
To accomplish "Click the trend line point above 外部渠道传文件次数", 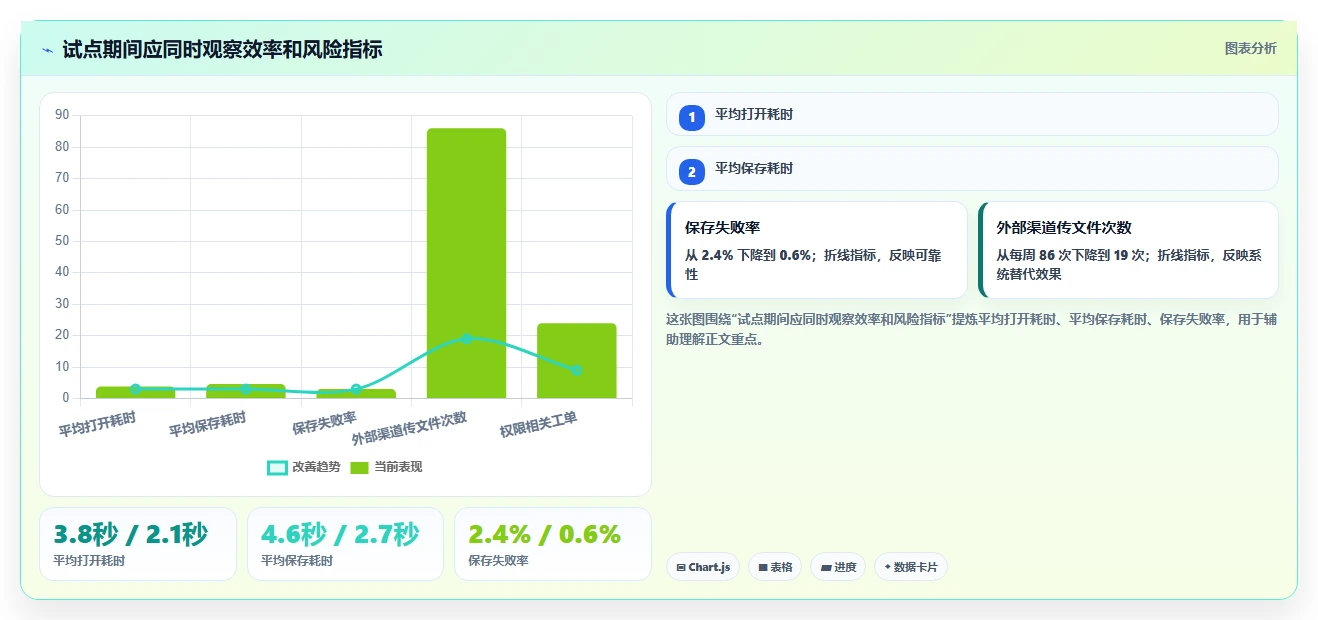I will point(466,339).
